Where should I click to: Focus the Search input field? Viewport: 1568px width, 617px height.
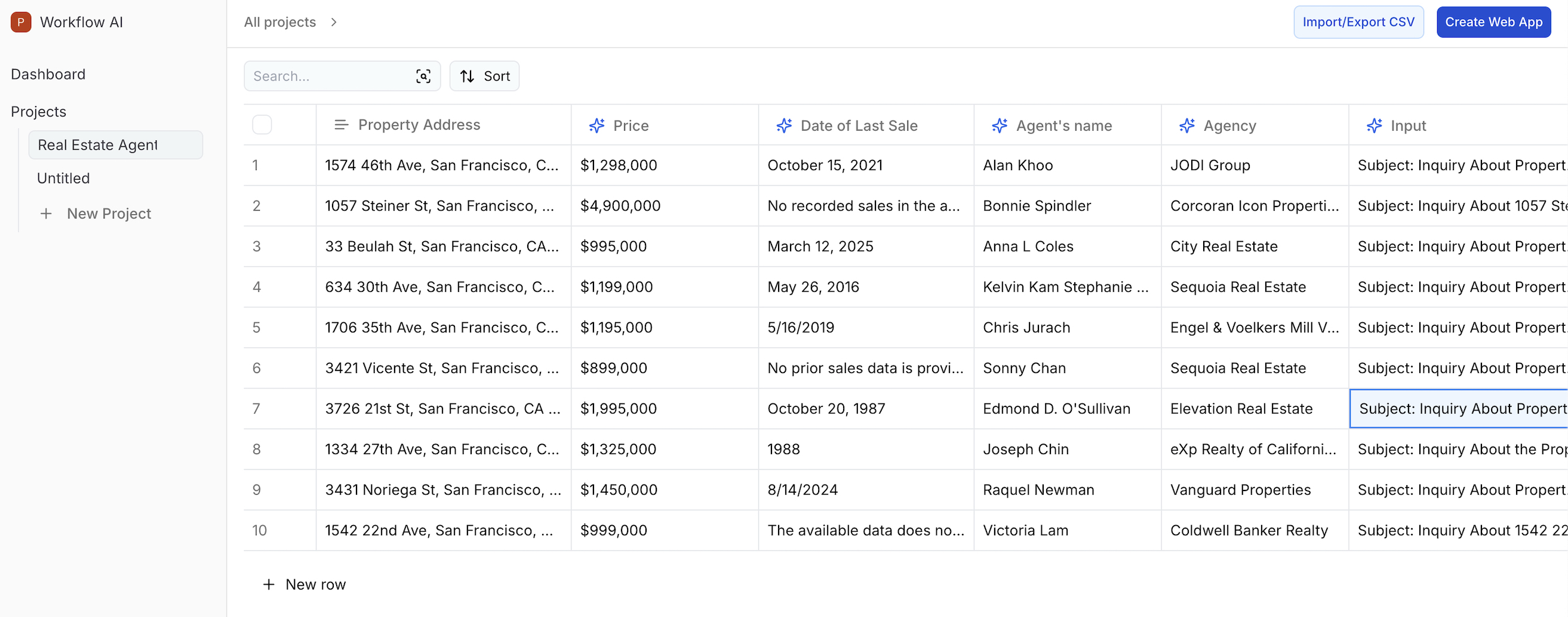(x=342, y=76)
